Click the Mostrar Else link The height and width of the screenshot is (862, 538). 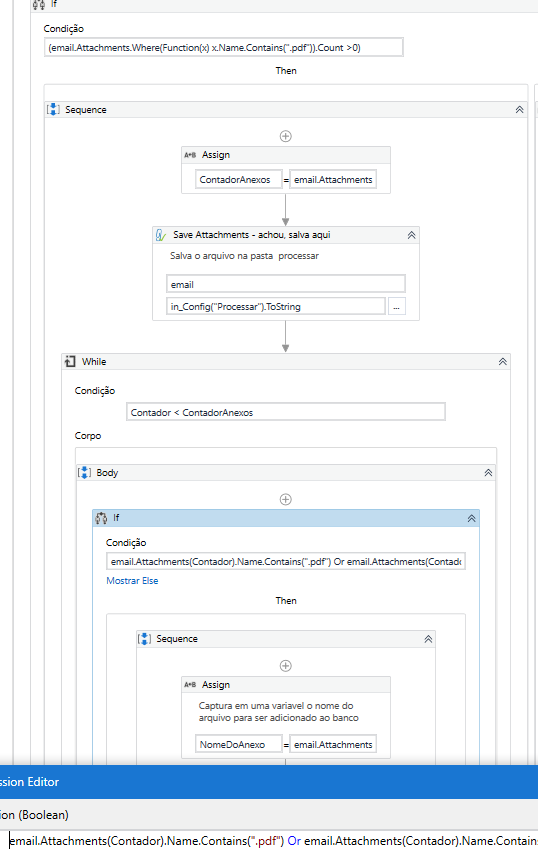point(132,581)
